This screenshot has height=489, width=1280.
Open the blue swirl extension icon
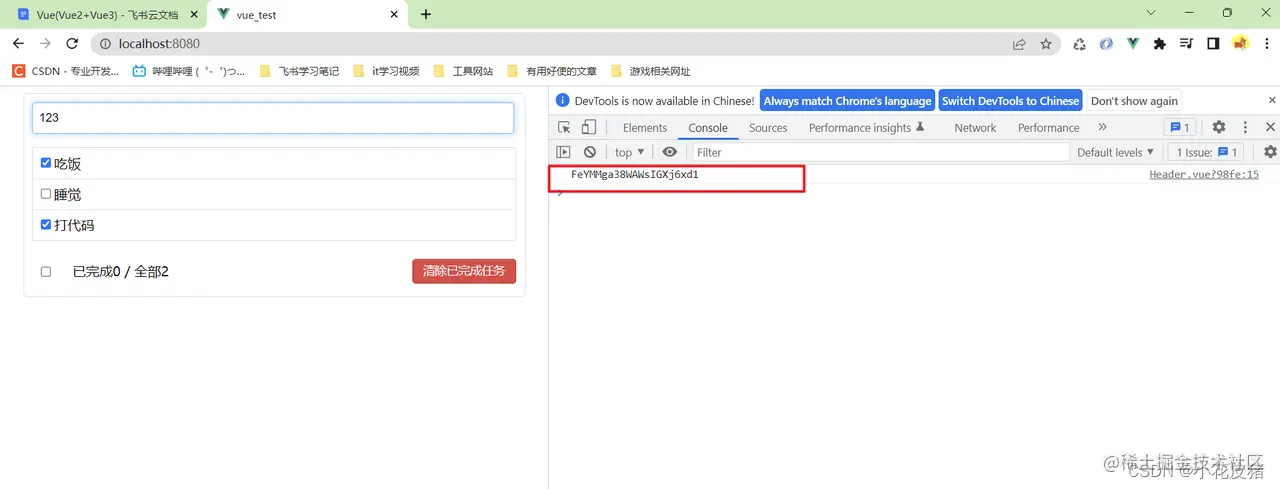(x=1106, y=44)
